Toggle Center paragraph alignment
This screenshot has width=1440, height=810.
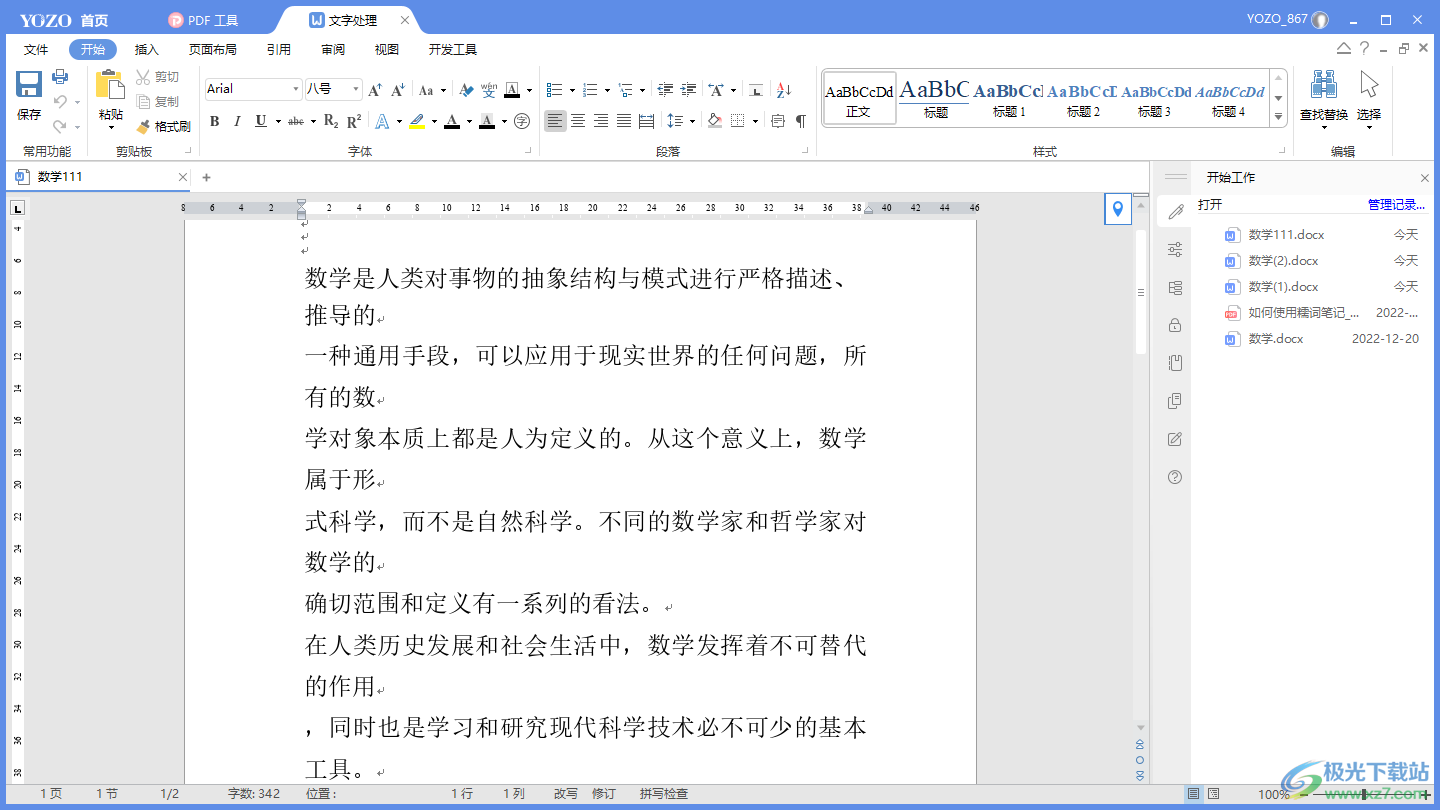578,121
